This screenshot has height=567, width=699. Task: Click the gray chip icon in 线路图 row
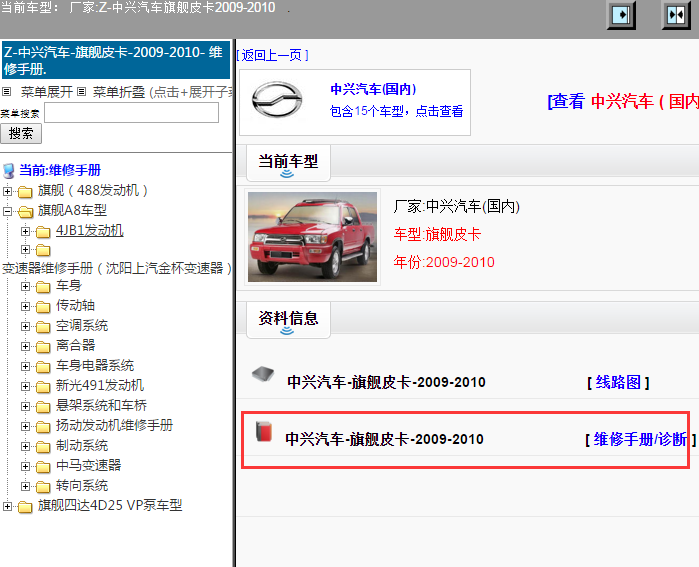click(x=263, y=374)
